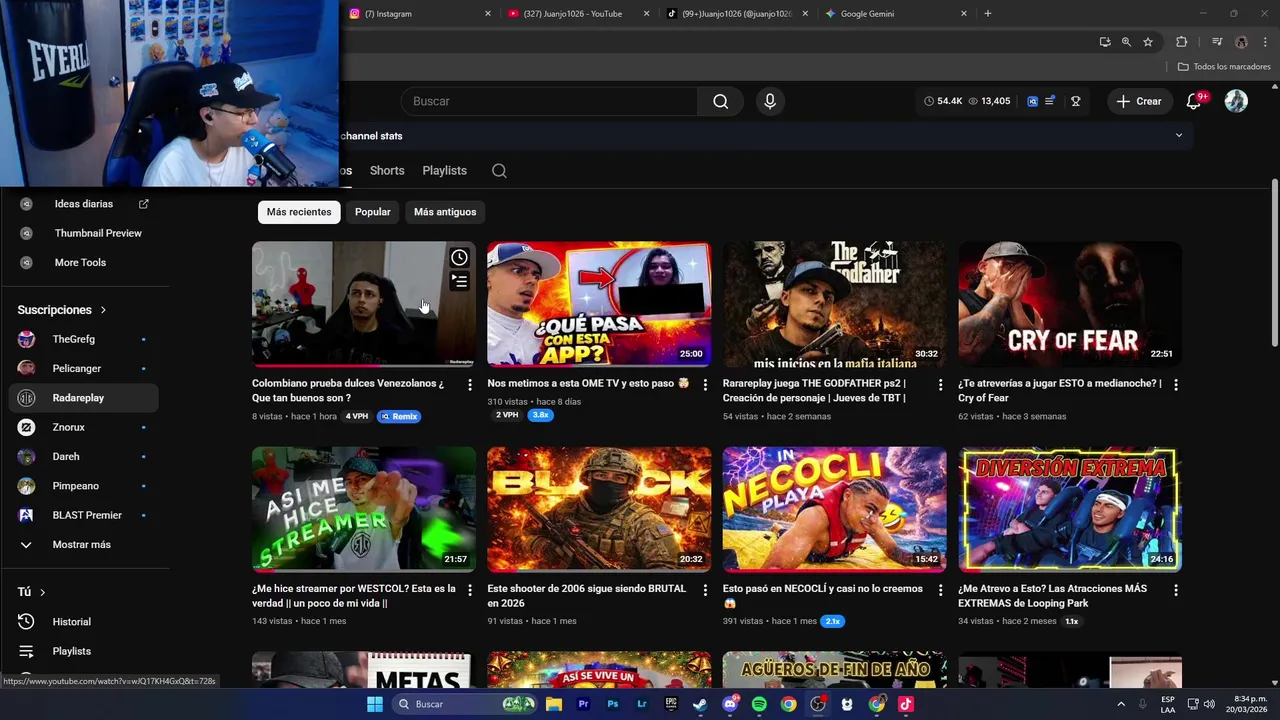Select the Popular filter chip
The height and width of the screenshot is (720, 1280).
click(373, 212)
